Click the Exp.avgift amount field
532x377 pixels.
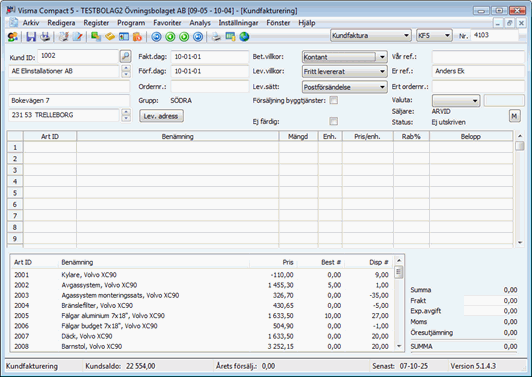pyautogui.click(x=491, y=311)
